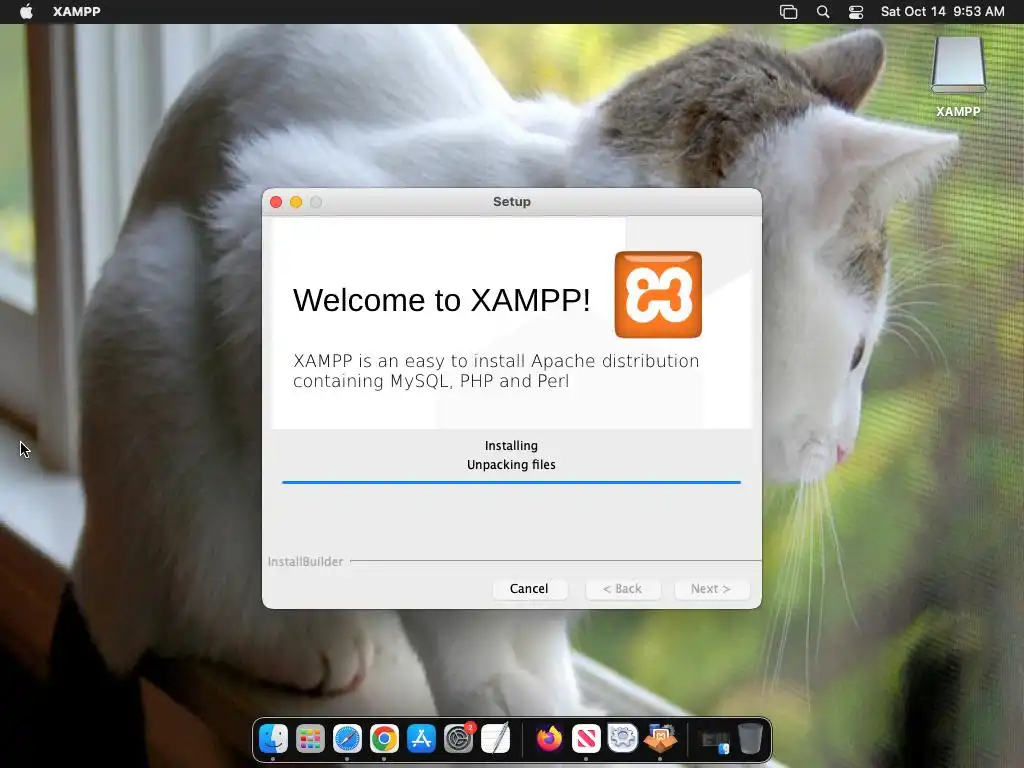Open the Apple menu
The height and width of the screenshot is (768, 1024).
(x=26, y=12)
